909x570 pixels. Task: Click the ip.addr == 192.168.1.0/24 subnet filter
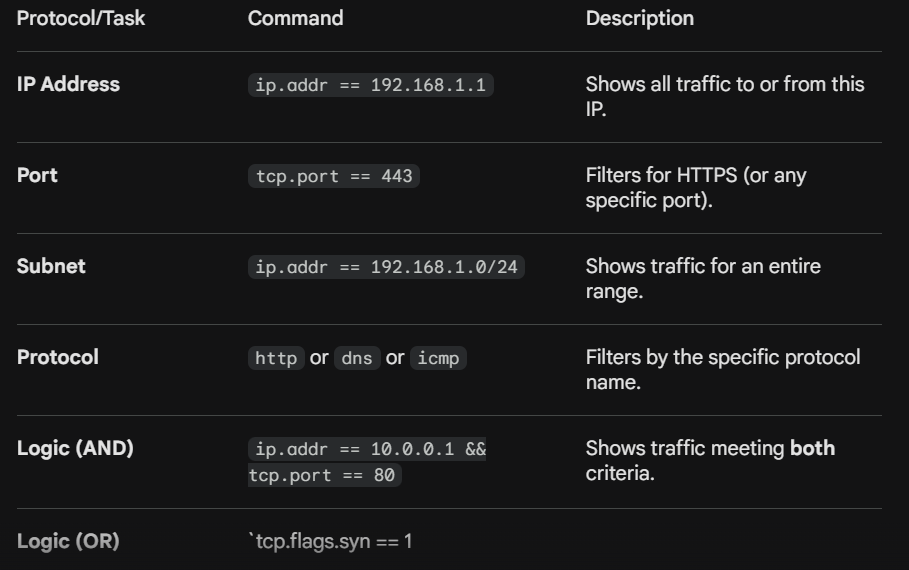386,267
